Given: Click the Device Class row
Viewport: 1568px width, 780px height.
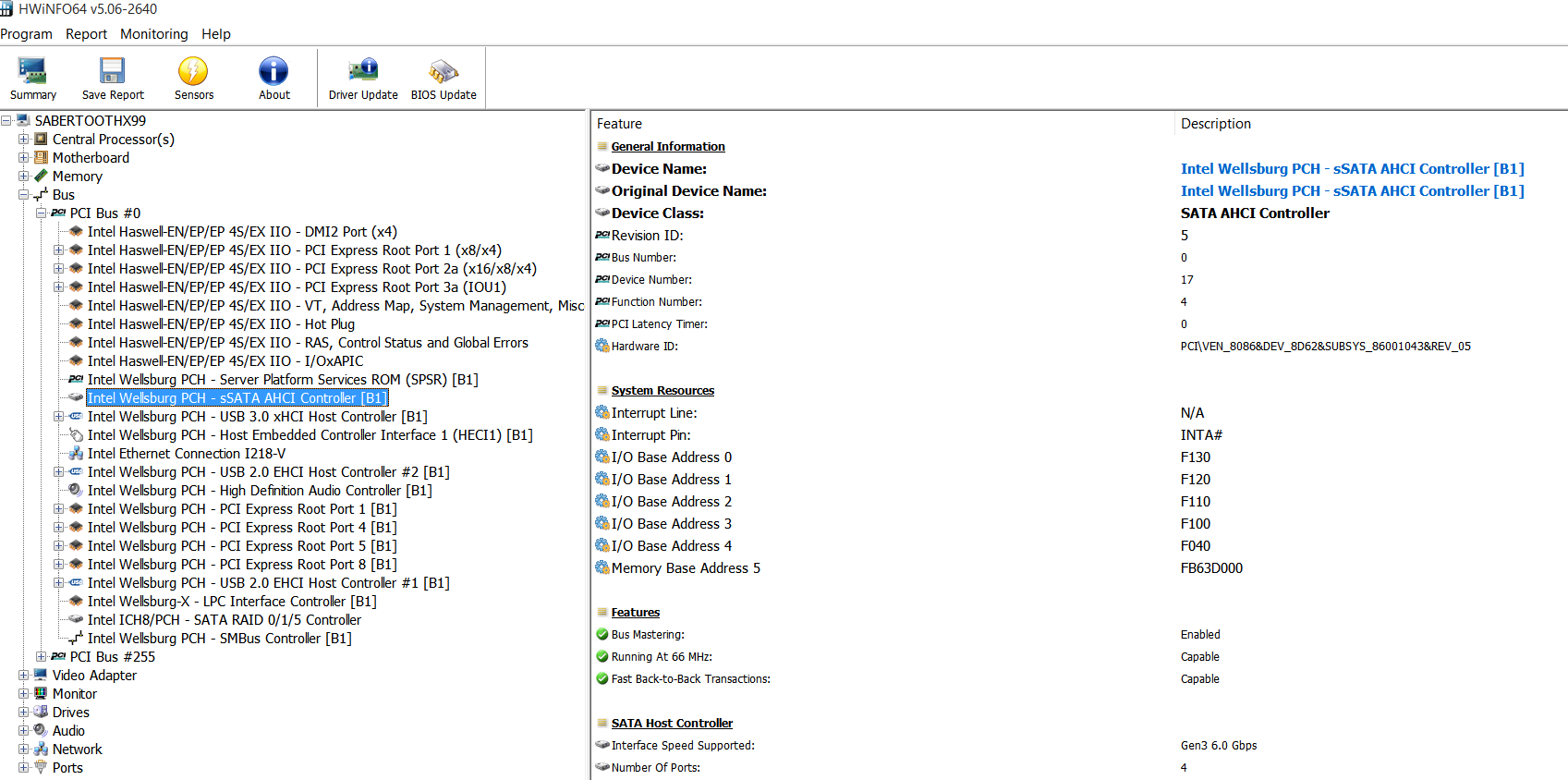Looking at the screenshot, I should point(1079,213).
